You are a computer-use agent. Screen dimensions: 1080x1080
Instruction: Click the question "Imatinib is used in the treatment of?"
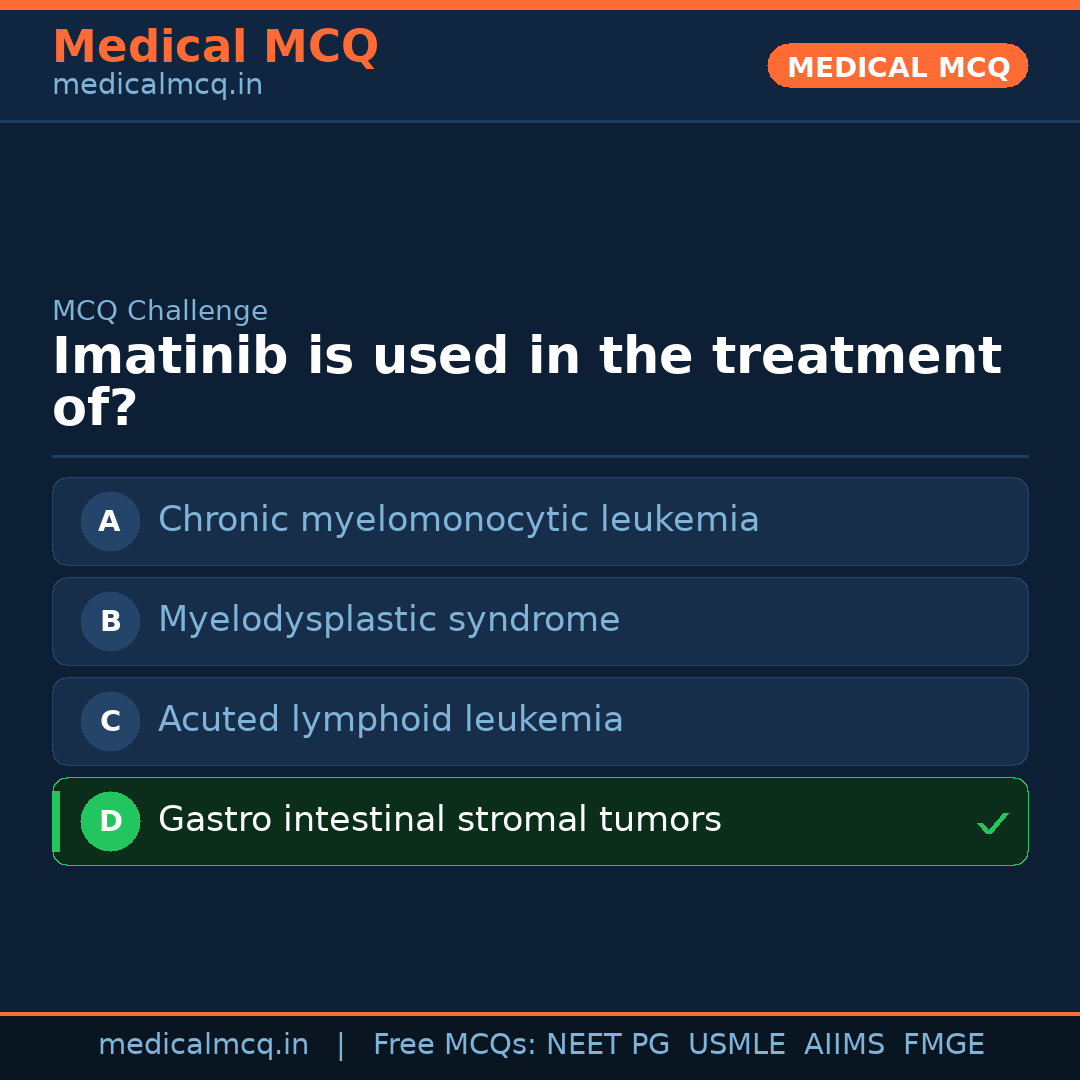coord(526,382)
